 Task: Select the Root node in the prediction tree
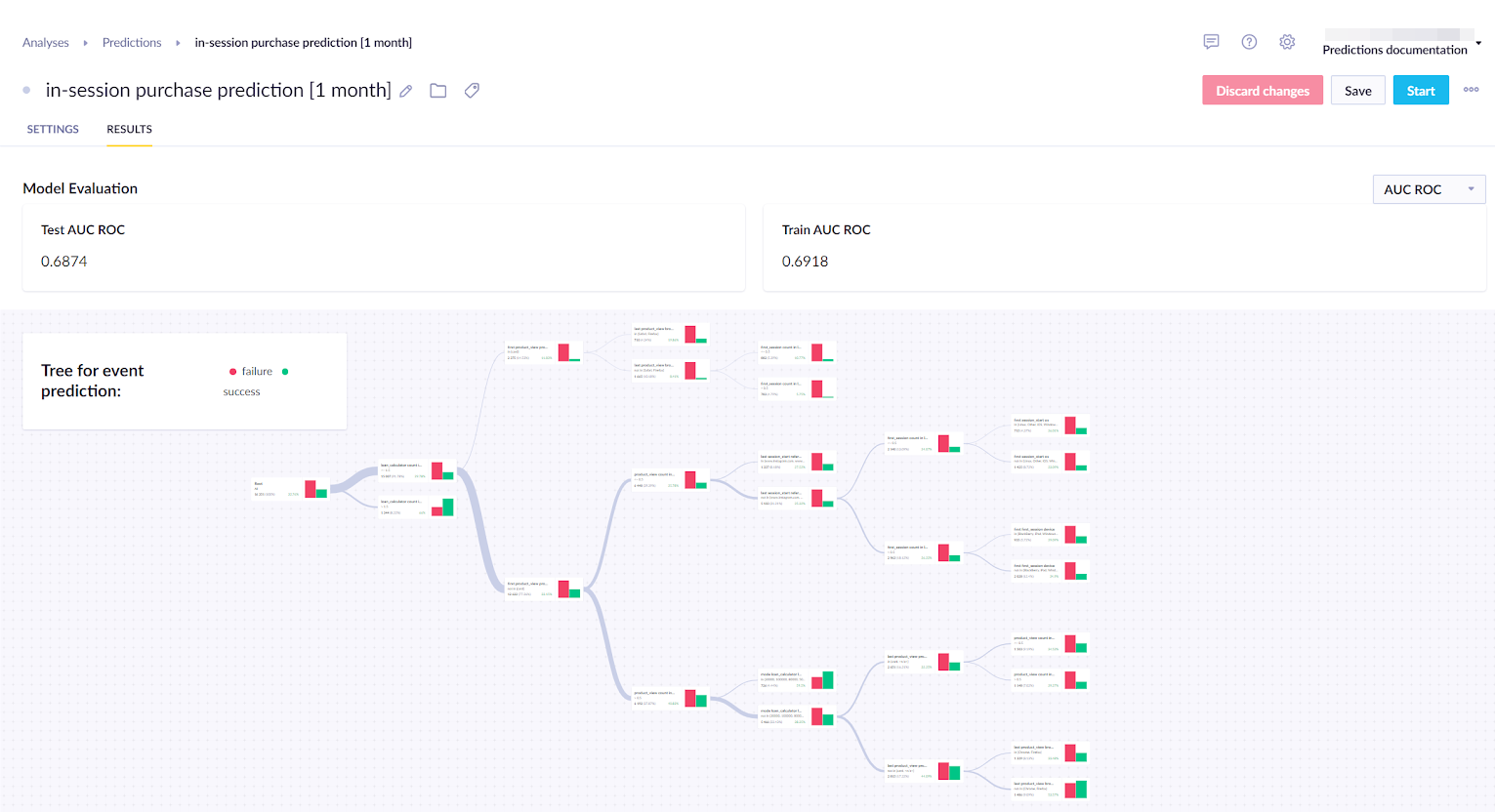click(x=288, y=488)
